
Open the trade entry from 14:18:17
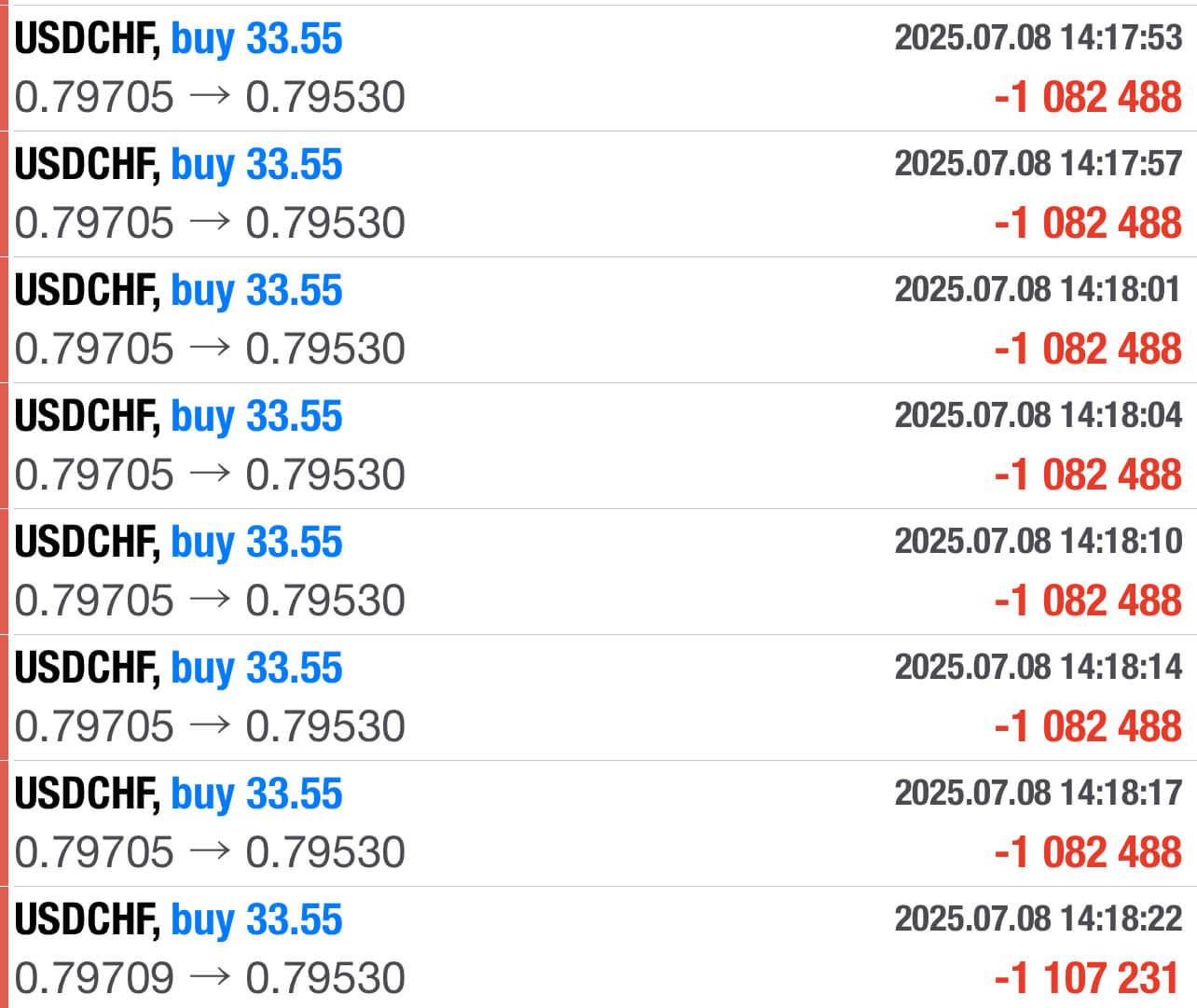point(598,823)
